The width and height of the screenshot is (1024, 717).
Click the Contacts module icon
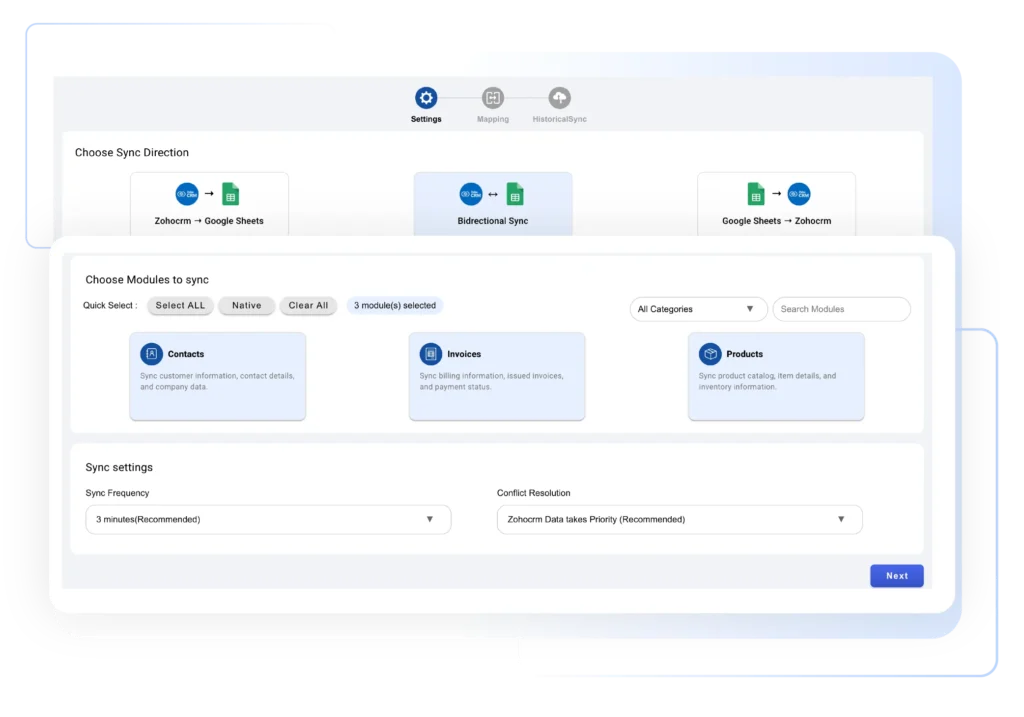[151, 353]
